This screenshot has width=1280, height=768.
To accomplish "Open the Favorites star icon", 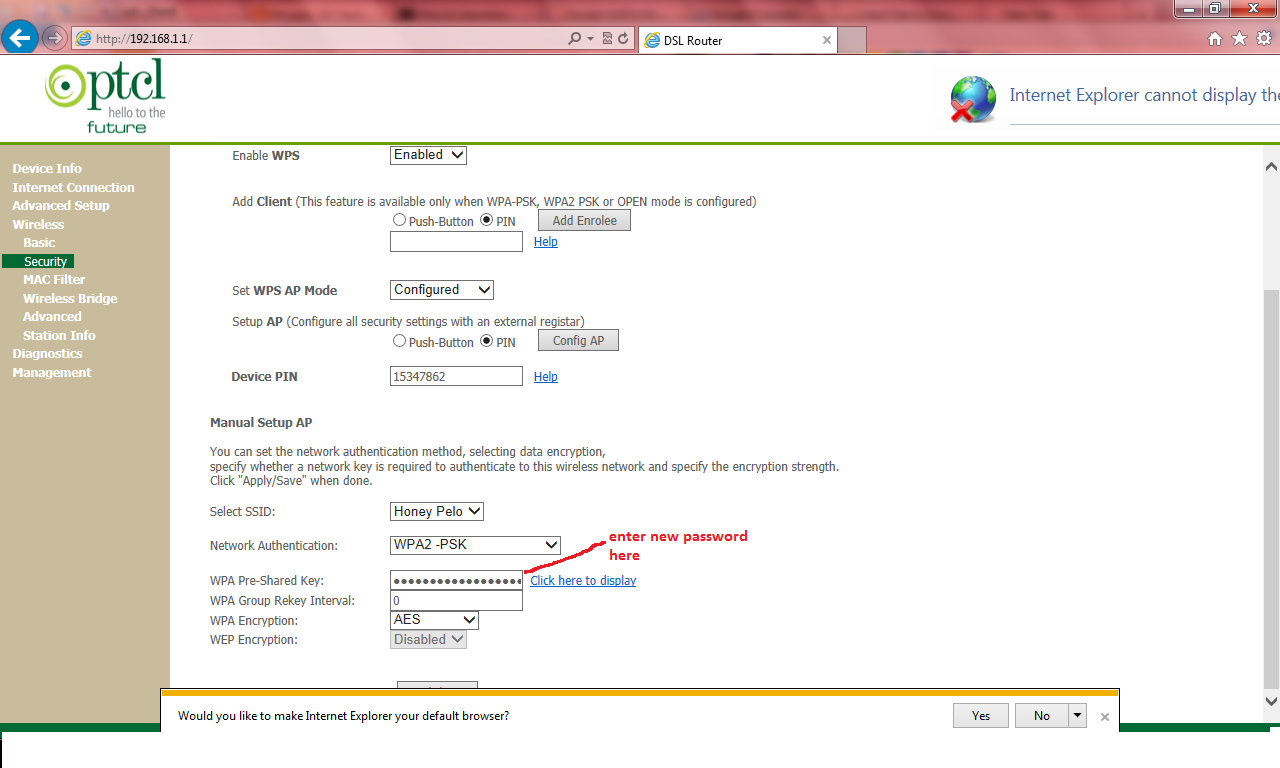I will (1239, 37).
